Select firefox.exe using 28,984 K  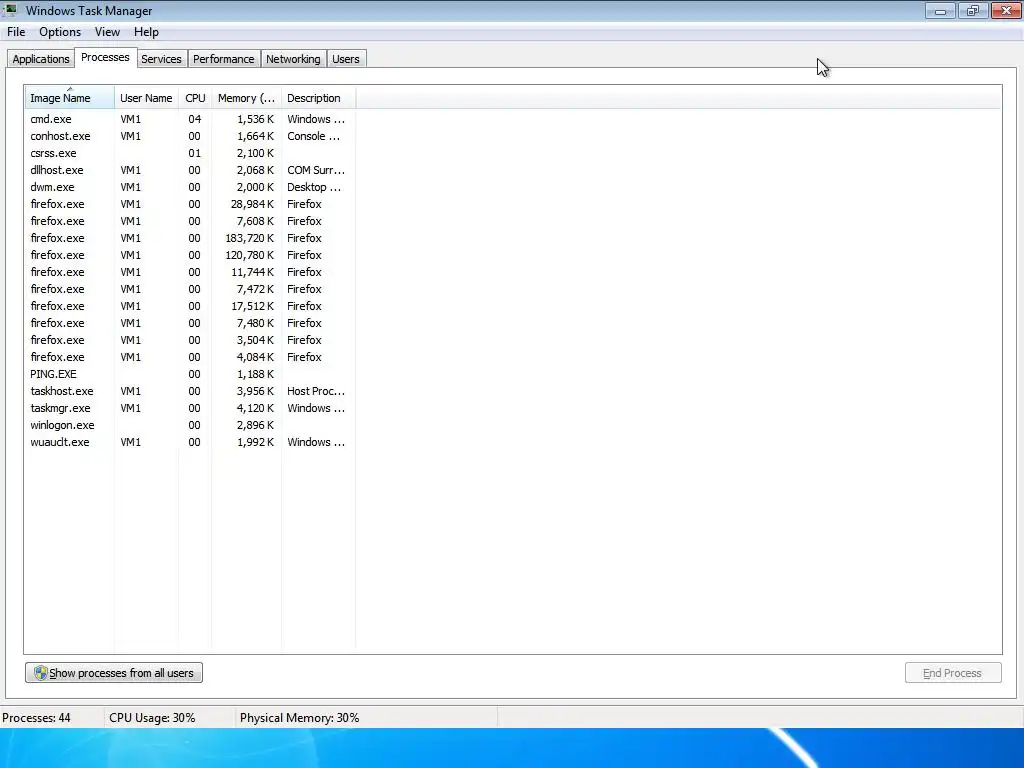(189, 204)
